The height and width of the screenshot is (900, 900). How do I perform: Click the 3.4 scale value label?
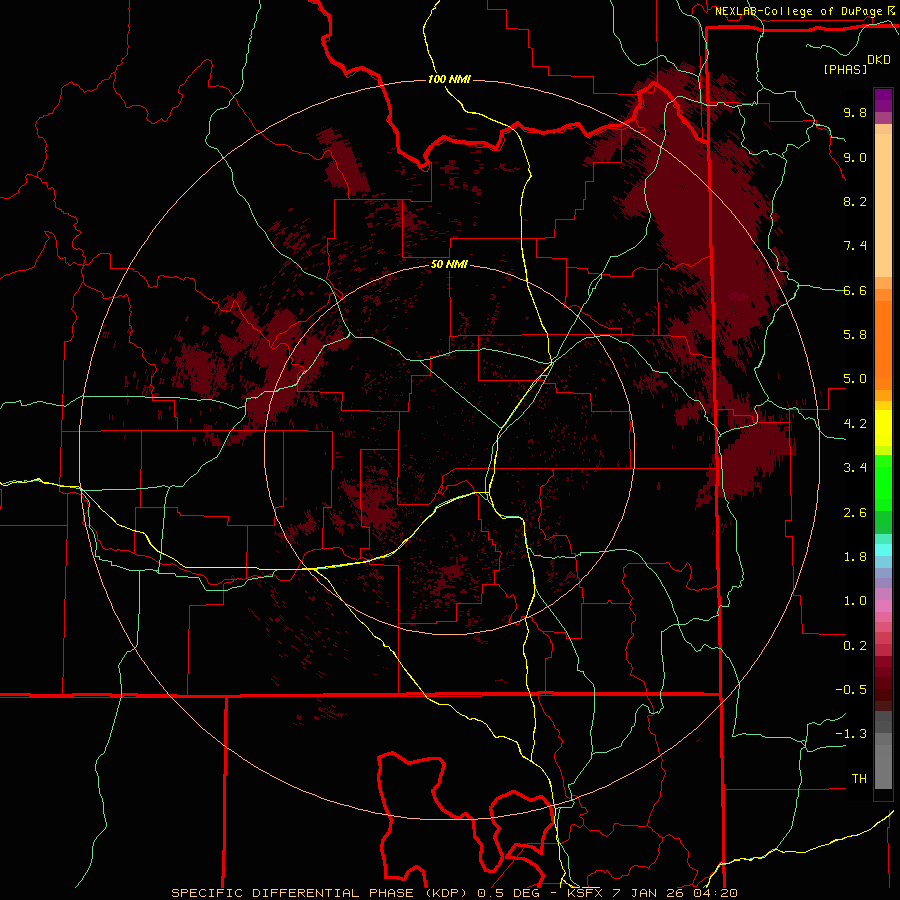(x=855, y=468)
